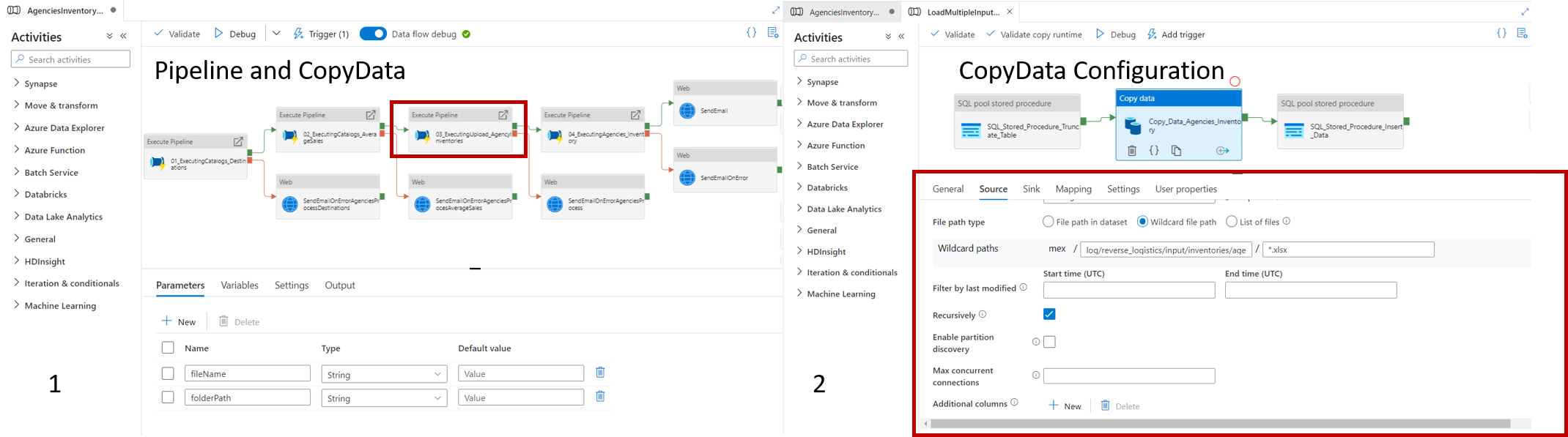Select the SendEmailOnError web globe icon
1568x437 pixels.
point(687,177)
